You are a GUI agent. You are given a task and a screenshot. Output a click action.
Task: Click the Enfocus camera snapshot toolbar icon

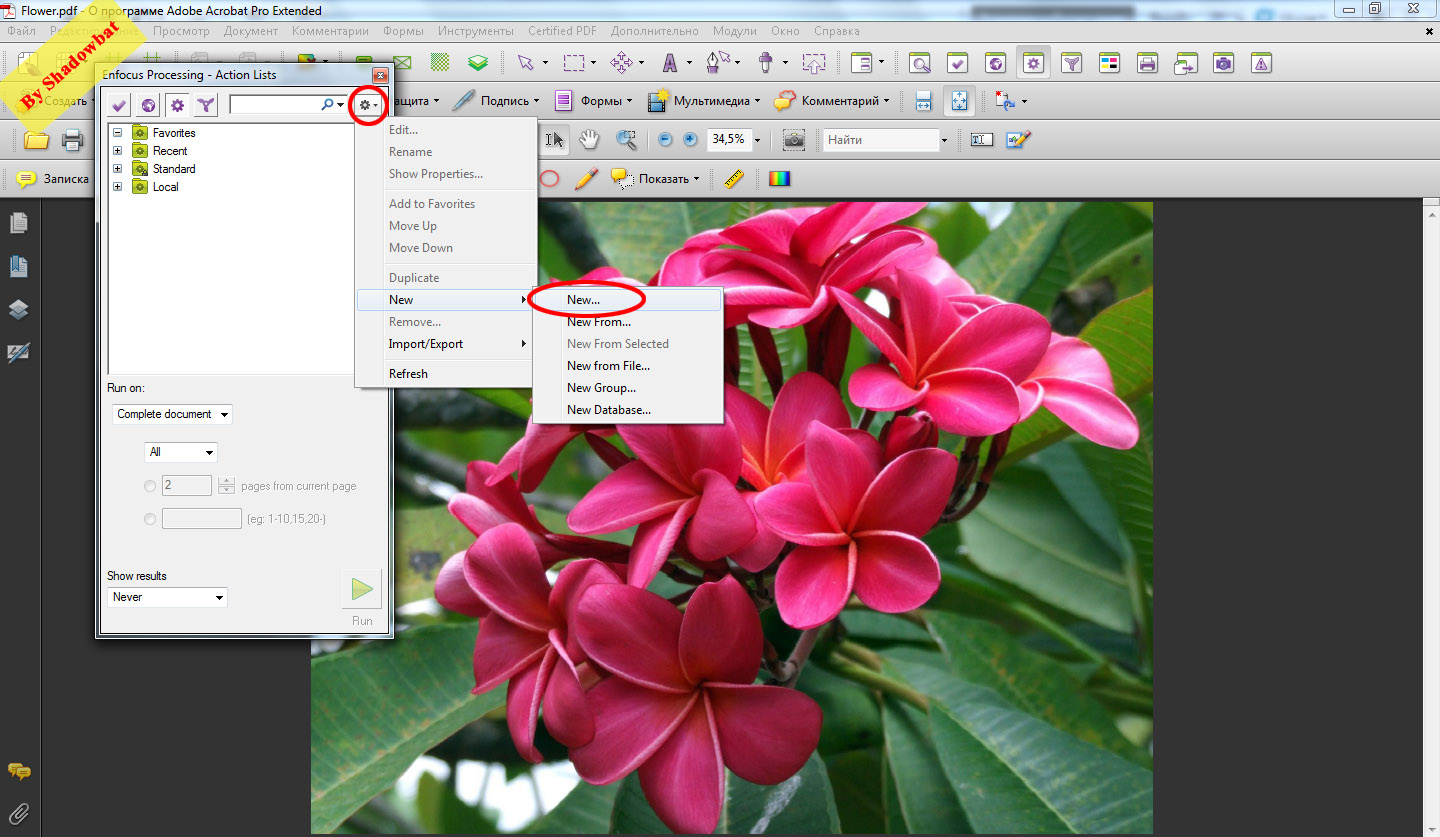pyautogui.click(x=1223, y=63)
